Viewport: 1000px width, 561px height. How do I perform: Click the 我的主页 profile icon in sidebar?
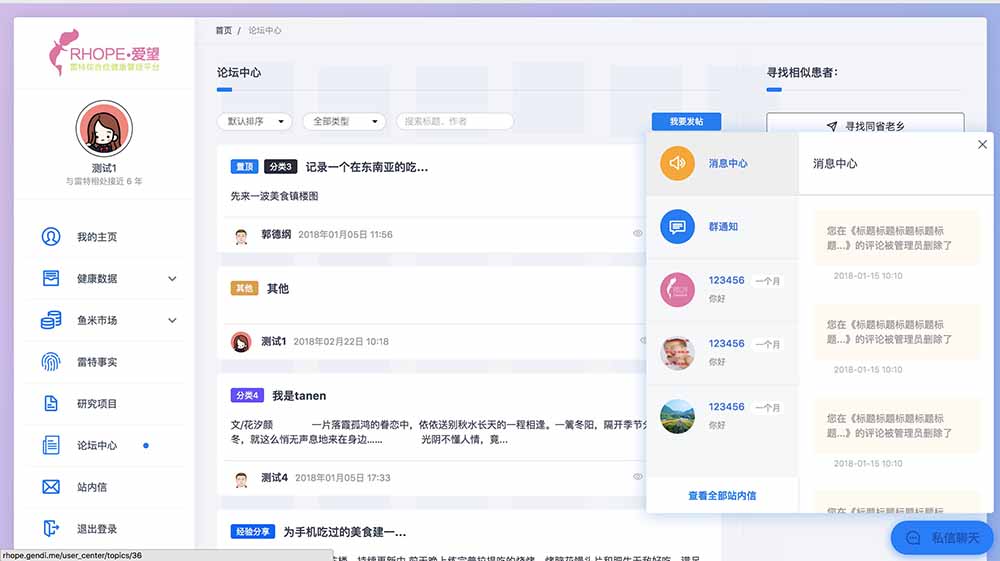click(x=51, y=237)
